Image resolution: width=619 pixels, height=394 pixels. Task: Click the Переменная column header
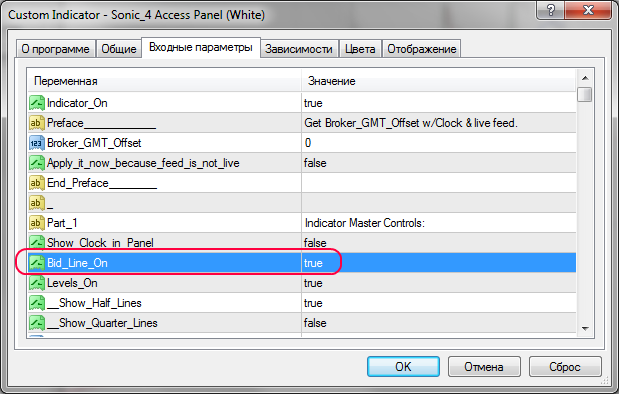click(x=164, y=81)
